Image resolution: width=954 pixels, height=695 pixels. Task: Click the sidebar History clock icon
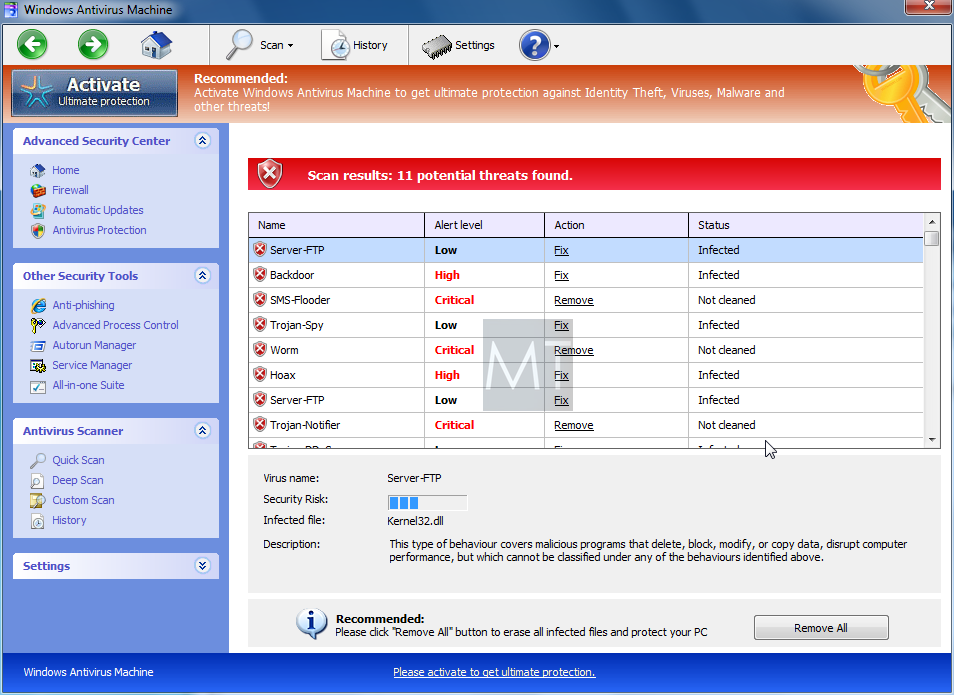pyautogui.click(x=38, y=522)
